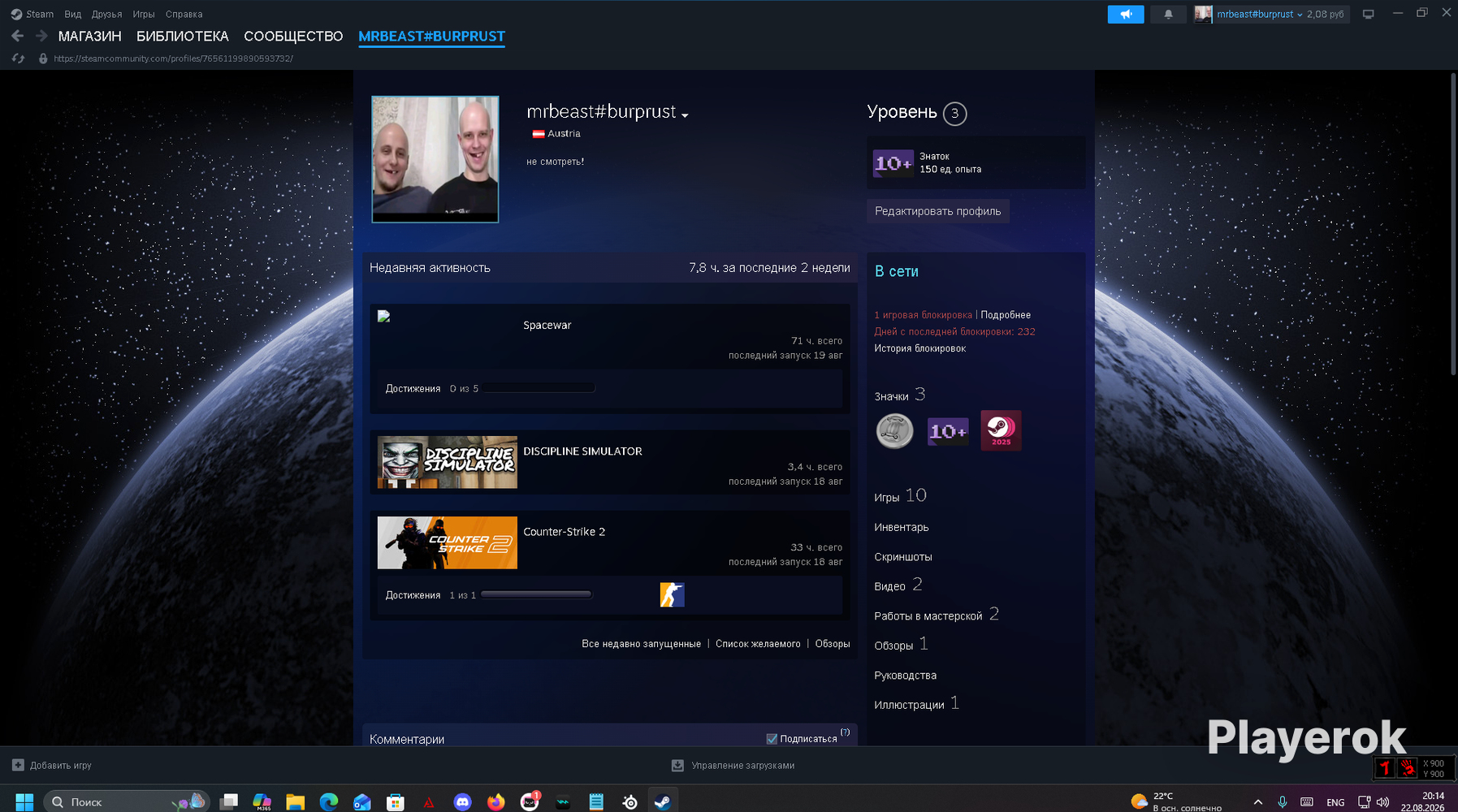Toggle the Подписаться checkbox

click(772, 739)
